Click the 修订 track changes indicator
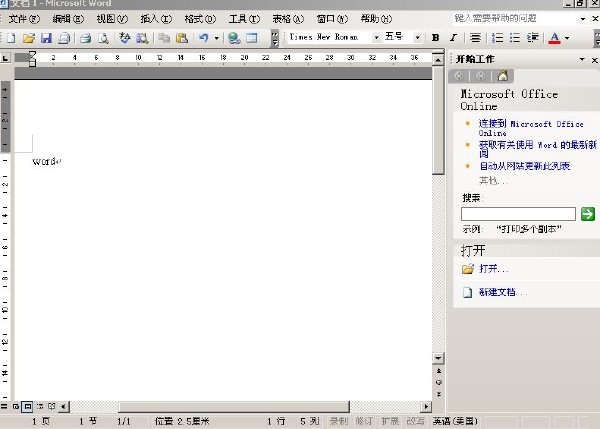The height and width of the screenshot is (429, 600). (364, 421)
